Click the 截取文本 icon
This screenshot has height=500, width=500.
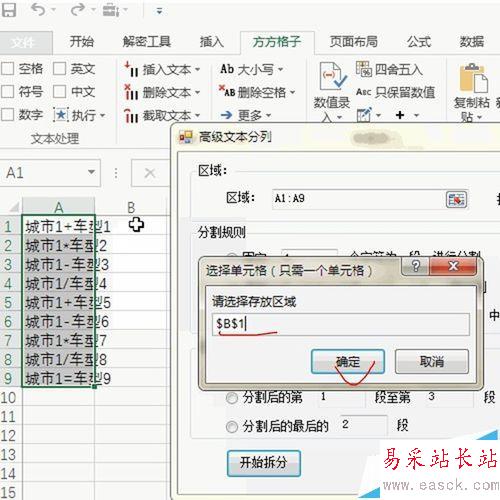pyautogui.click(x=132, y=115)
